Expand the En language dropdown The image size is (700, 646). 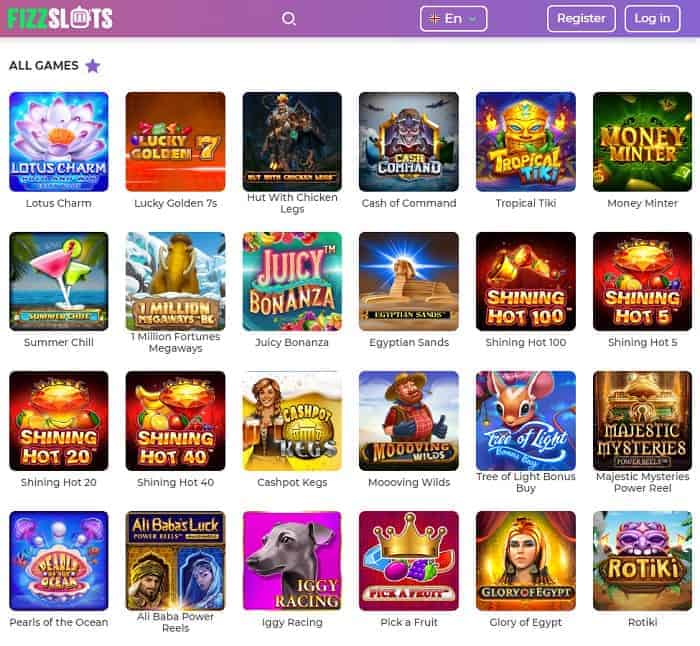tap(453, 19)
